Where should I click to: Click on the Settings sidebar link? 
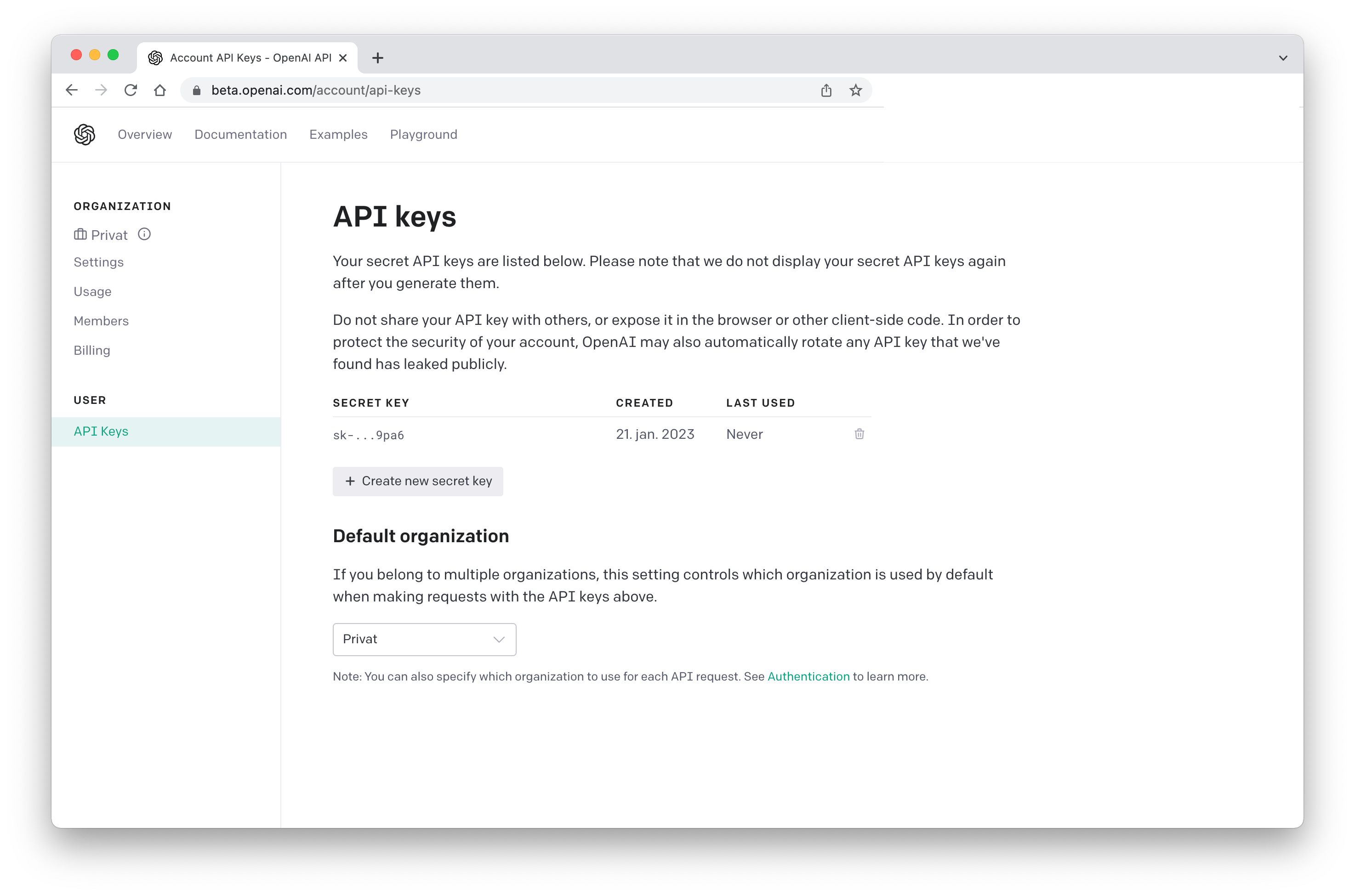(98, 262)
